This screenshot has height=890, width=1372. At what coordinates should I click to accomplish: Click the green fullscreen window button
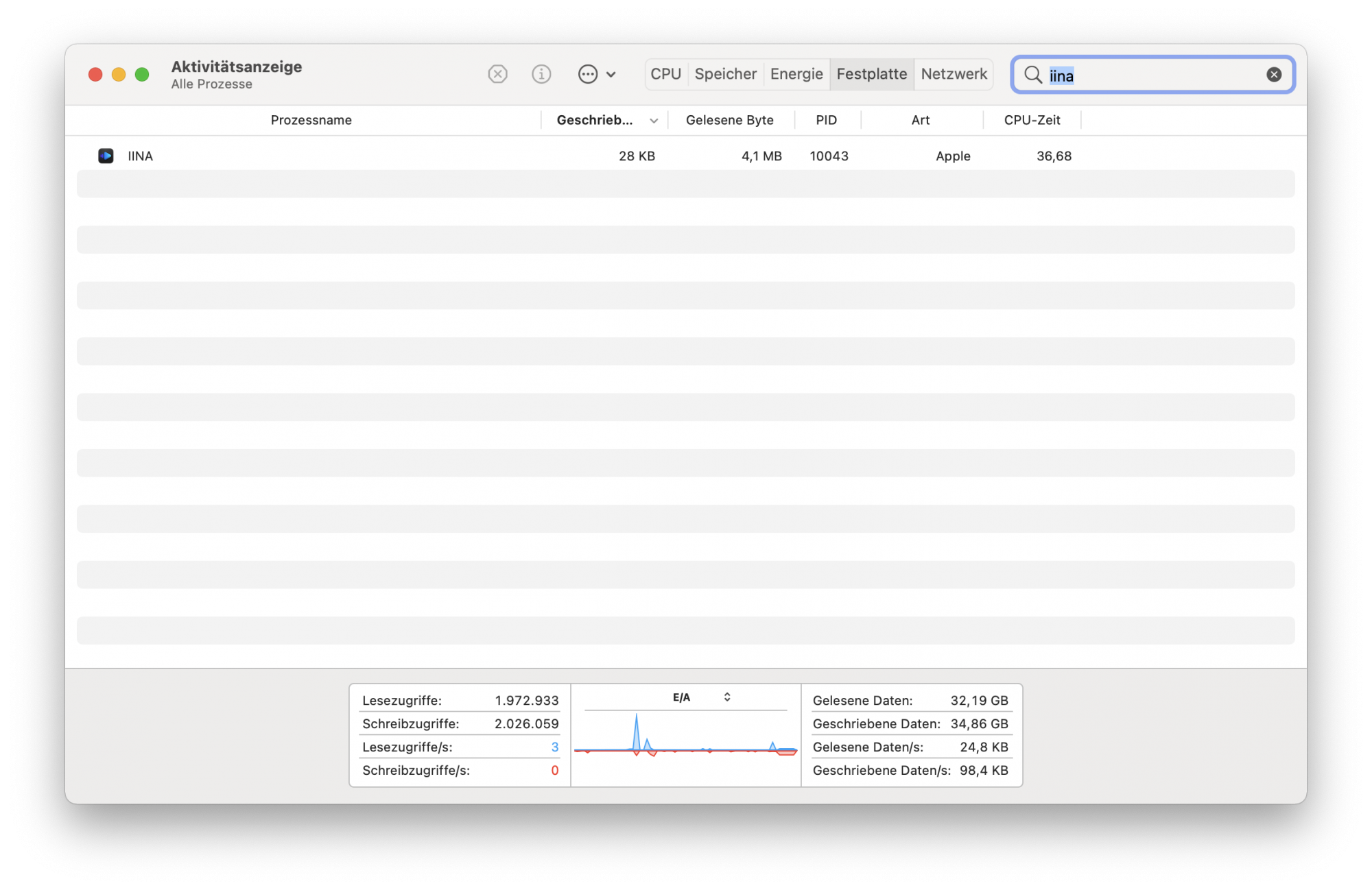pyautogui.click(x=142, y=74)
